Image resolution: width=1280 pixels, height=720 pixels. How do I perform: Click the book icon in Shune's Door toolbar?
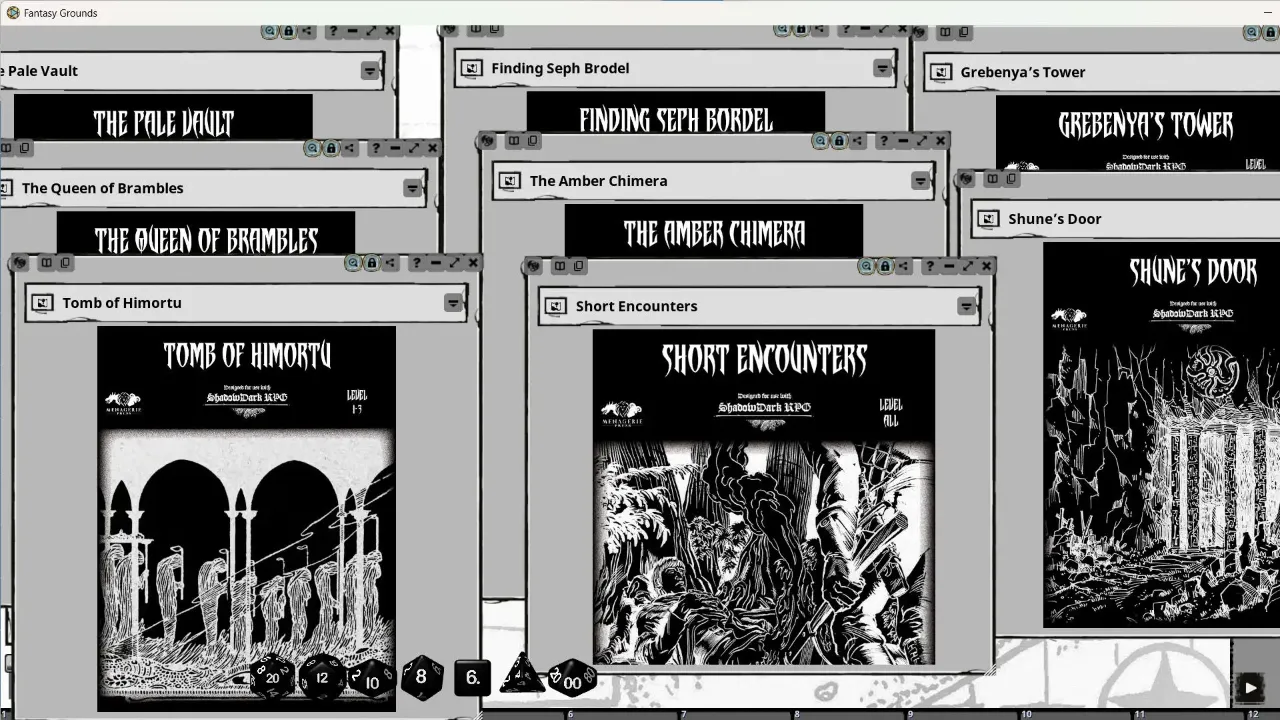coord(992,179)
